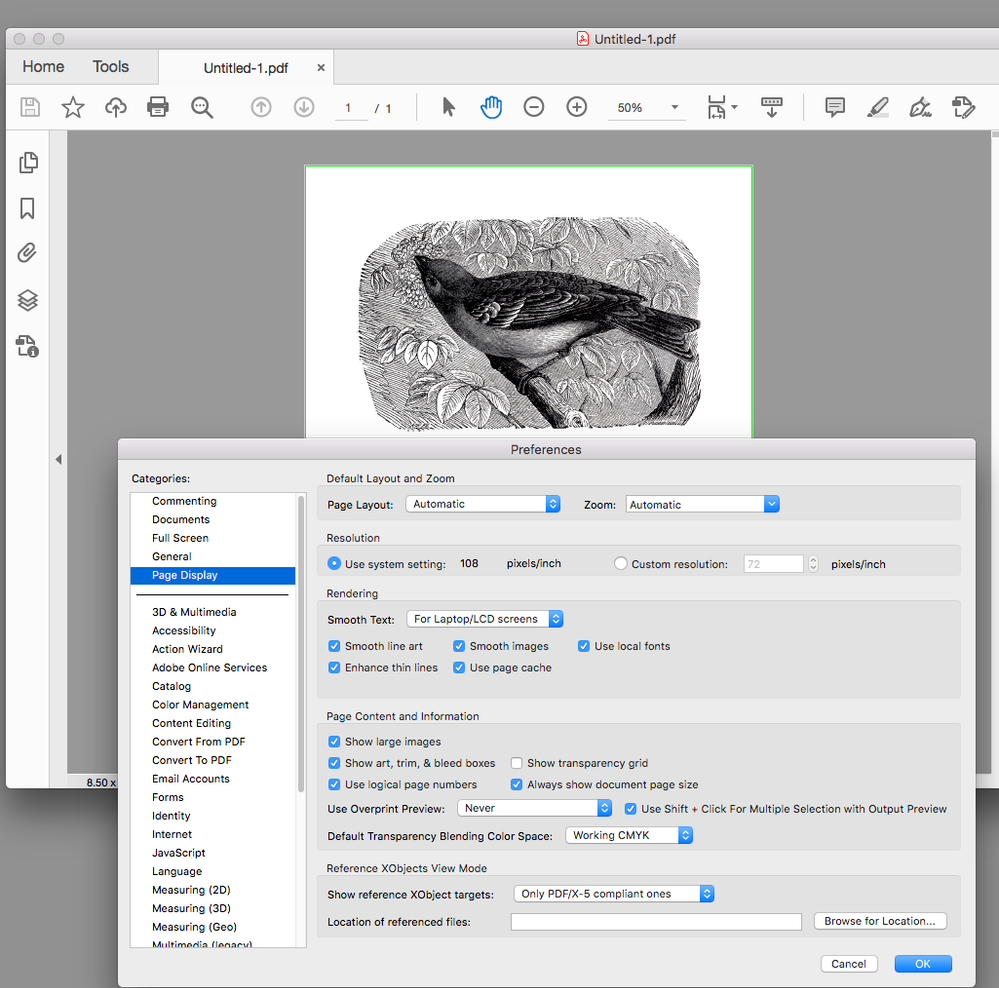The height and width of the screenshot is (988, 999).
Task: Select Color Management category
Action: 200,705
